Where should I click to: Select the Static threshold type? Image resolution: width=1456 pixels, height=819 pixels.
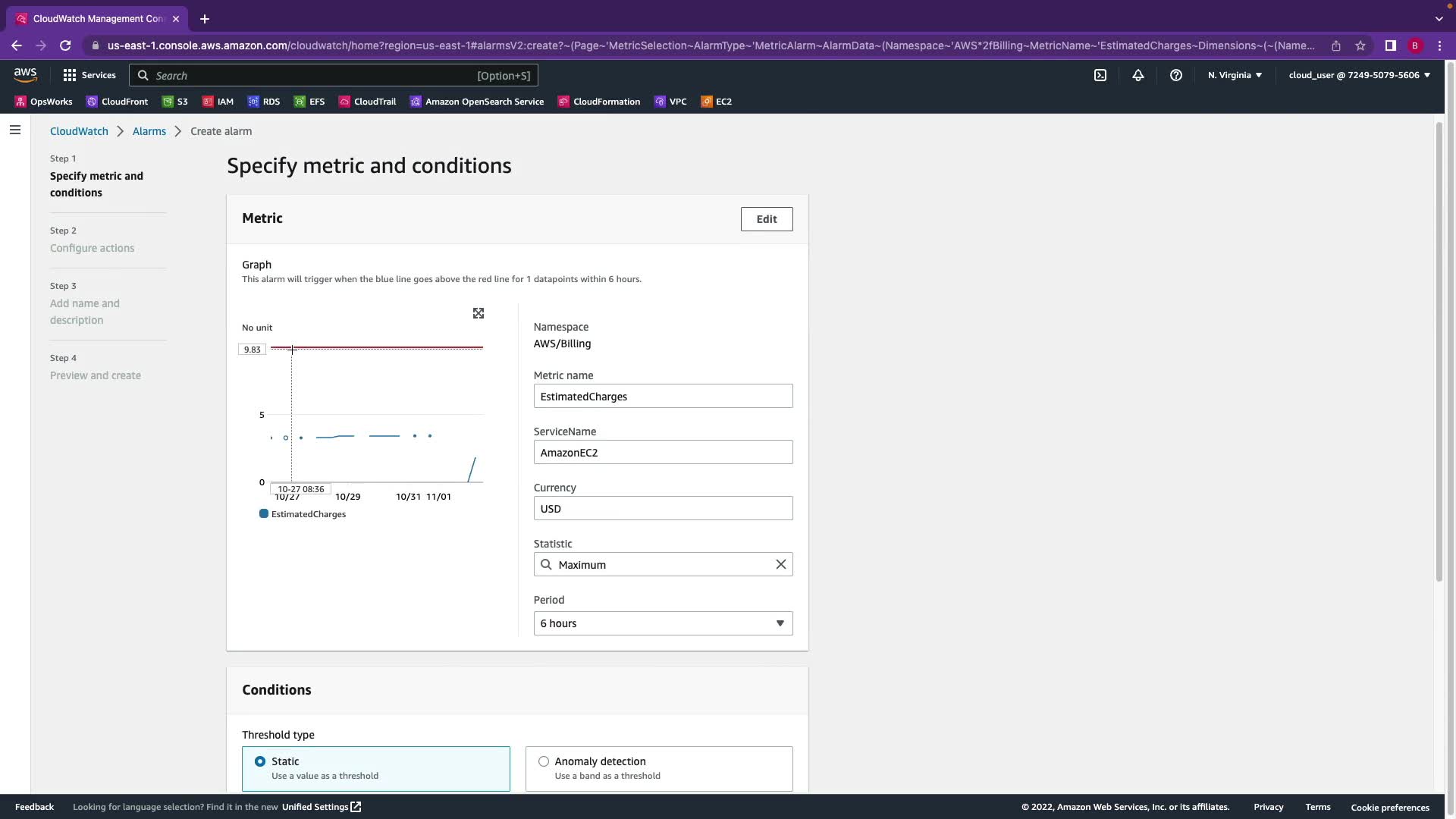point(260,761)
